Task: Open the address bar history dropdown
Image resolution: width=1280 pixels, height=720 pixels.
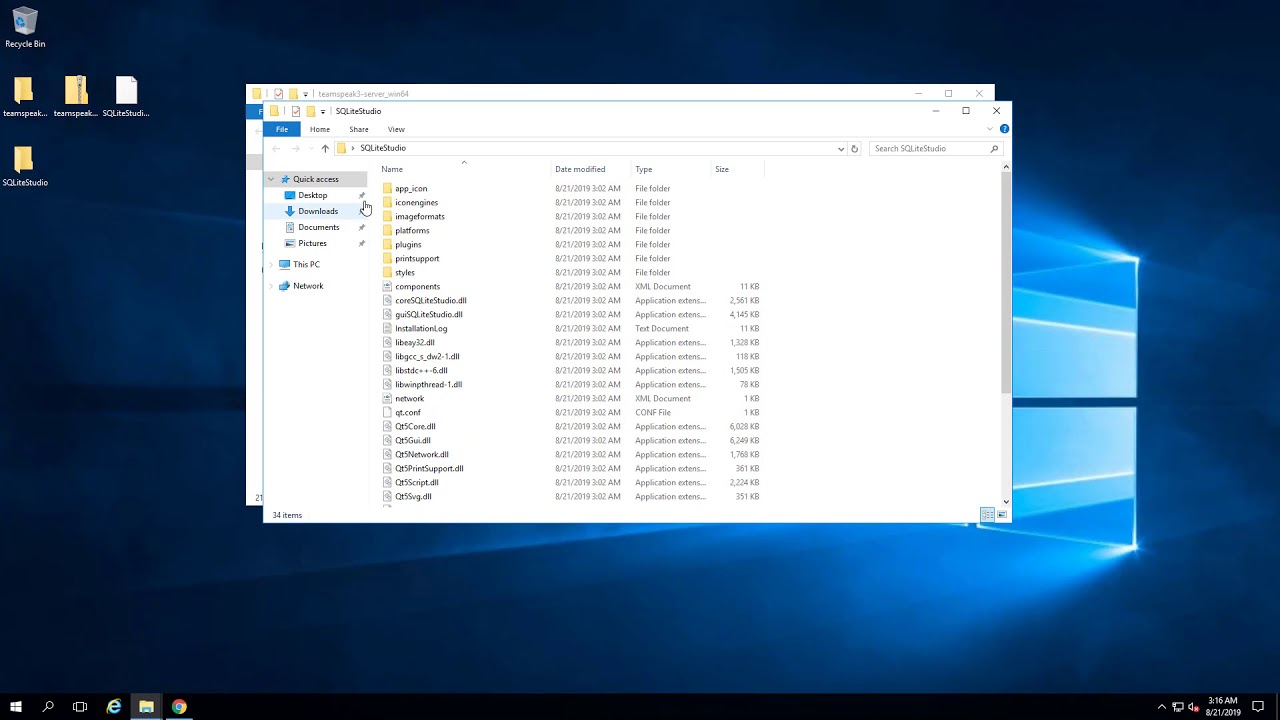Action: [x=841, y=148]
